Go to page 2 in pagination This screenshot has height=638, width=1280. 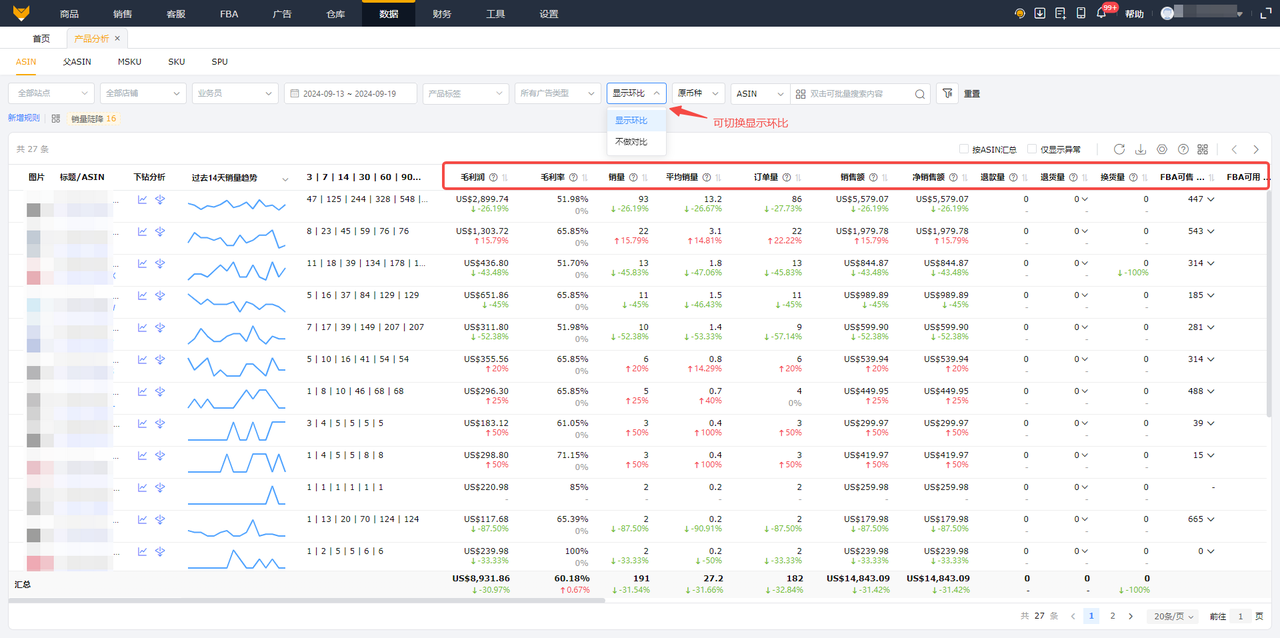pos(1112,617)
